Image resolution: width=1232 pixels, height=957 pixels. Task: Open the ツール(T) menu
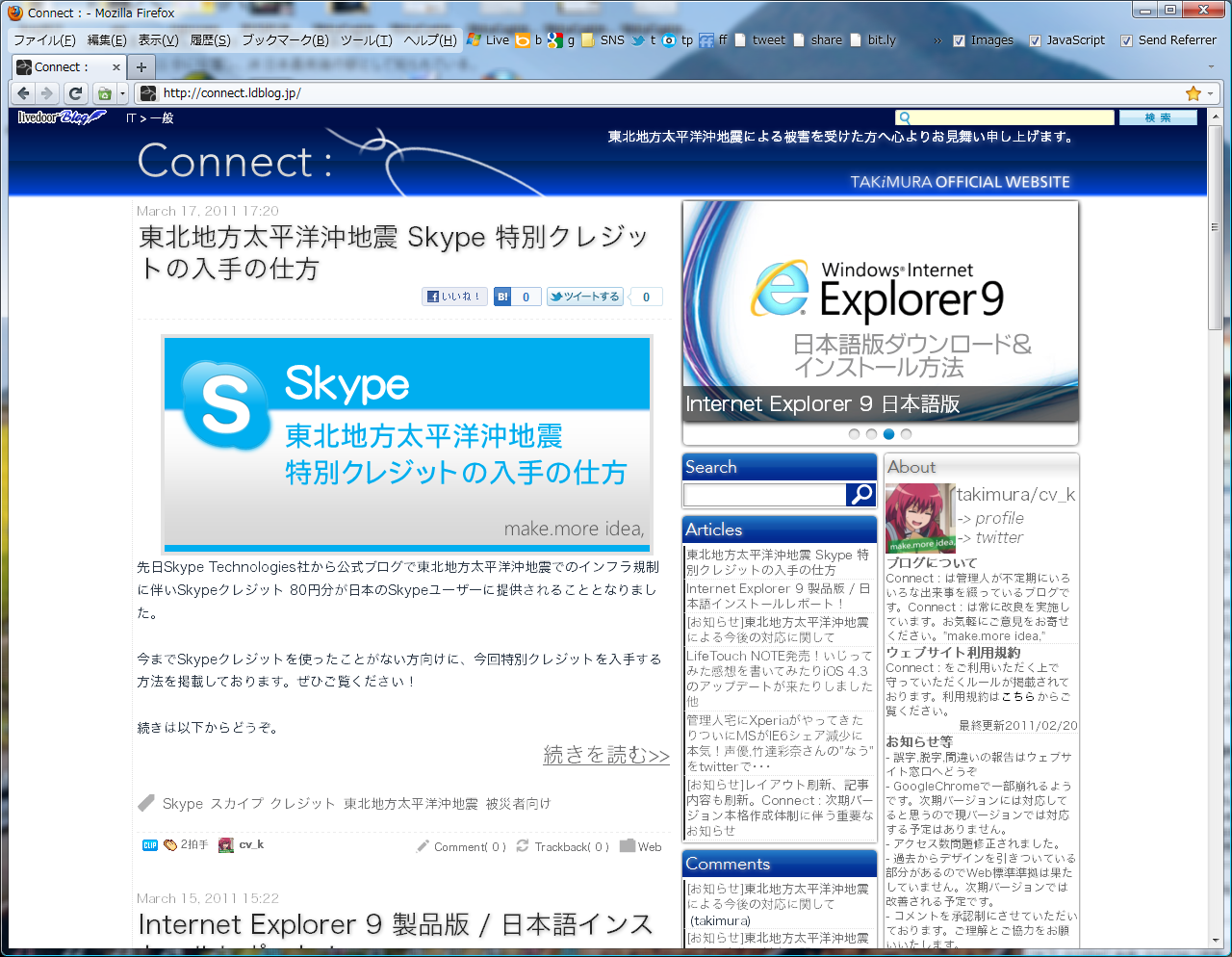click(366, 40)
